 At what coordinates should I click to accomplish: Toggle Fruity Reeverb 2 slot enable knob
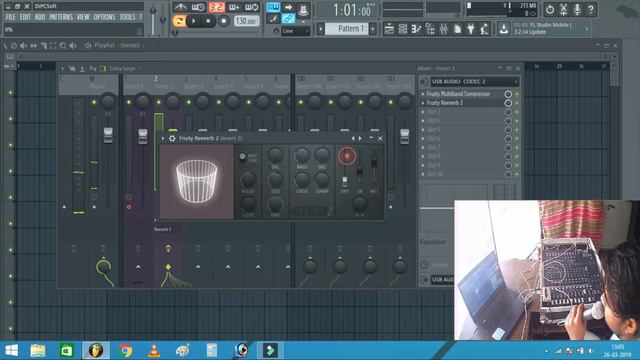pyautogui.click(x=508, y=103)
